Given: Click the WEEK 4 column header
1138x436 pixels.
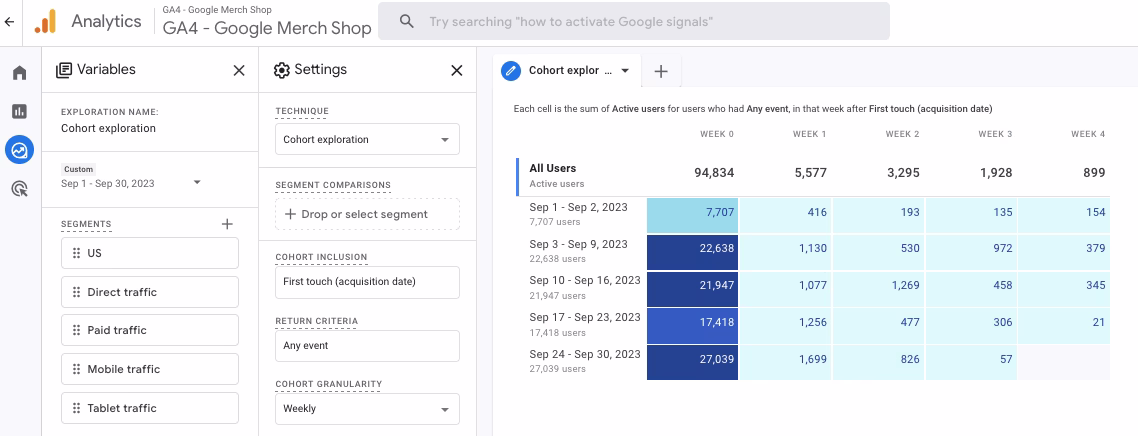Looking at the screenshot, I should (1088, 134).
